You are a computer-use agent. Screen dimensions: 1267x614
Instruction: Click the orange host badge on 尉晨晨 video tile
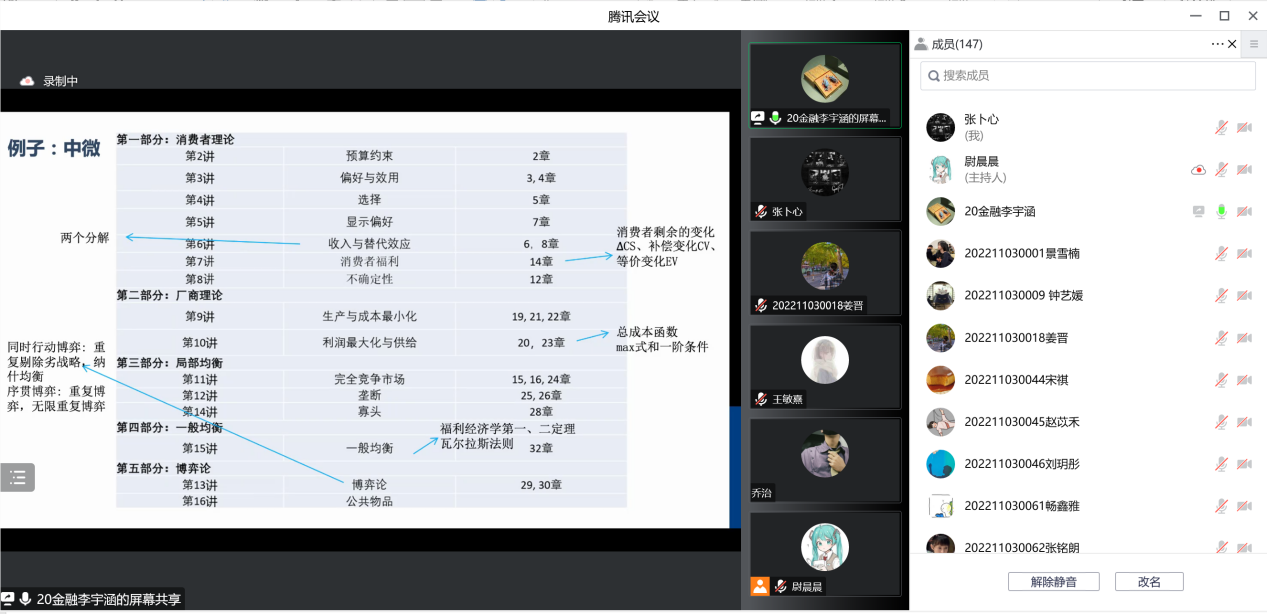click(760, 586)
